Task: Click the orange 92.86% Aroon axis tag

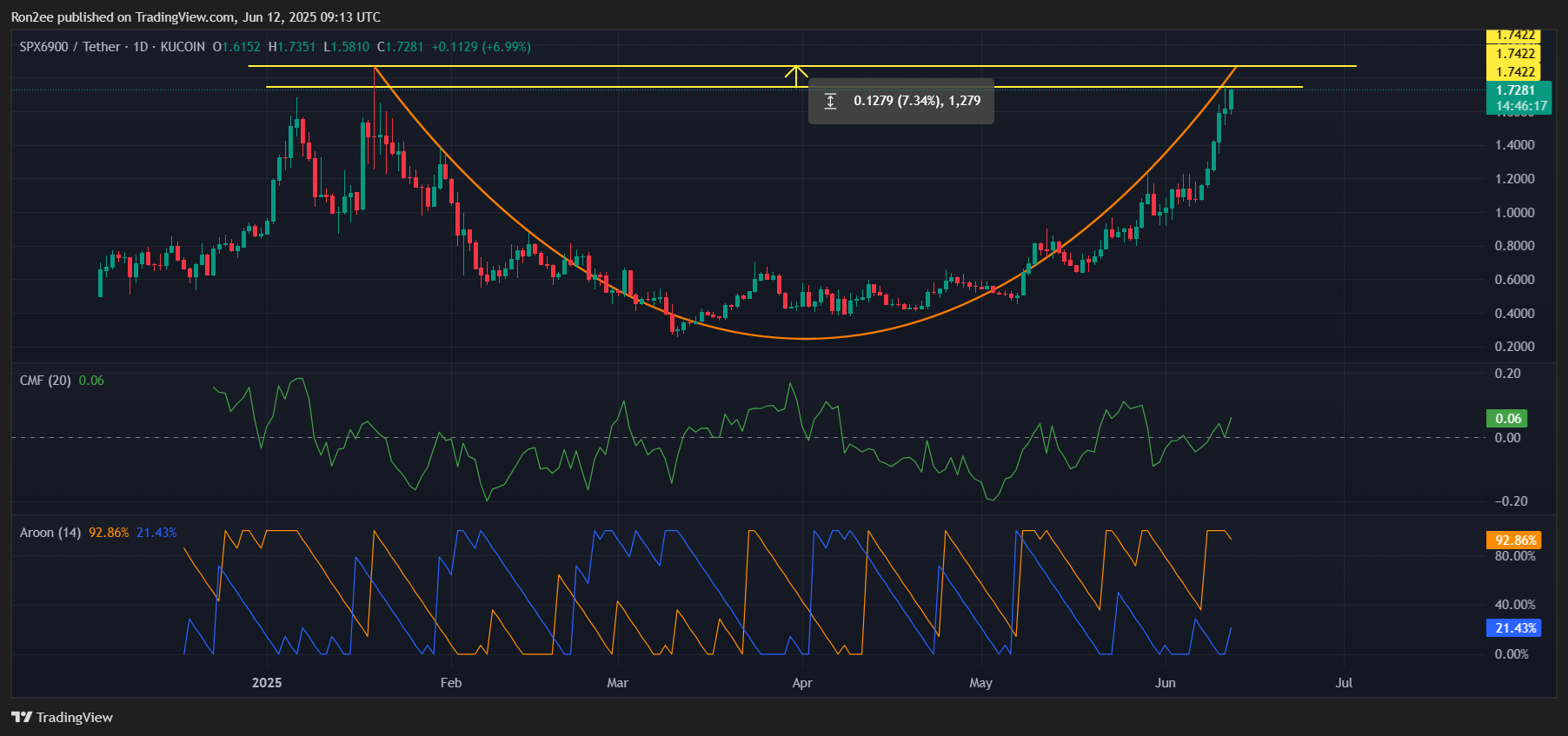Action: 1513,540
